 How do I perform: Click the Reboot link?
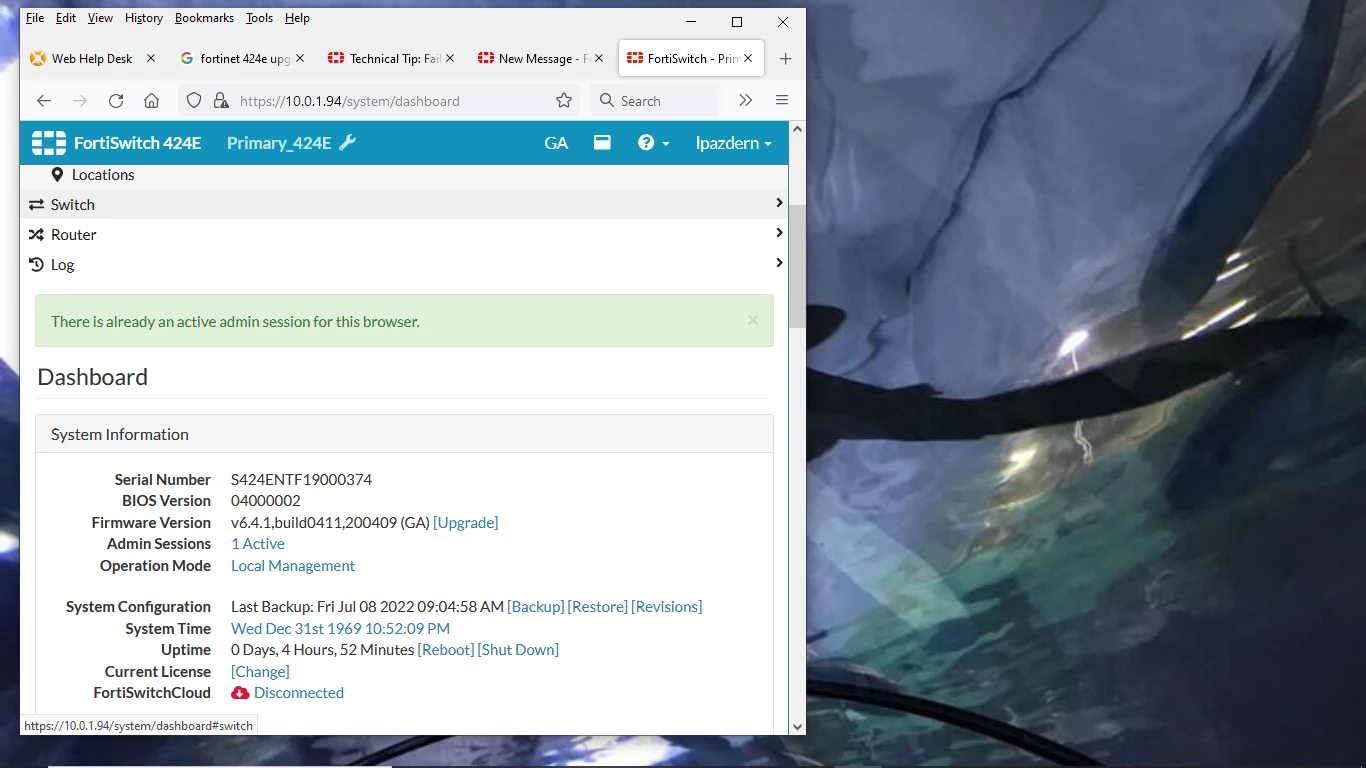[446, 650]
